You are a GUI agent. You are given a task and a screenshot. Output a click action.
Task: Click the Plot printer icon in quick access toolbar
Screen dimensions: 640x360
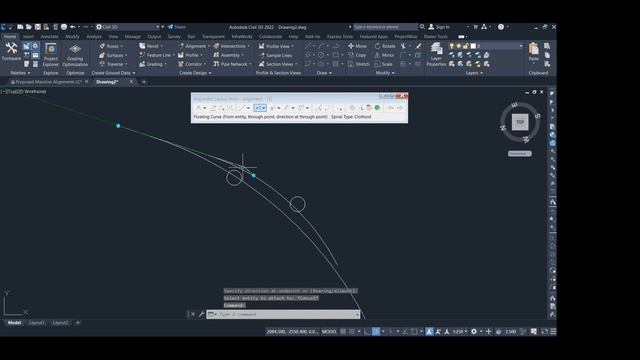[64, 27]
